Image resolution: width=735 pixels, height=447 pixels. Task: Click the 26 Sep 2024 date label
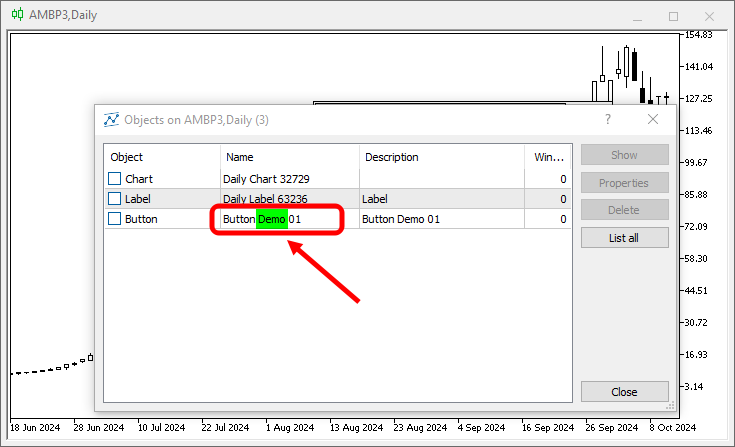point(611,427)
